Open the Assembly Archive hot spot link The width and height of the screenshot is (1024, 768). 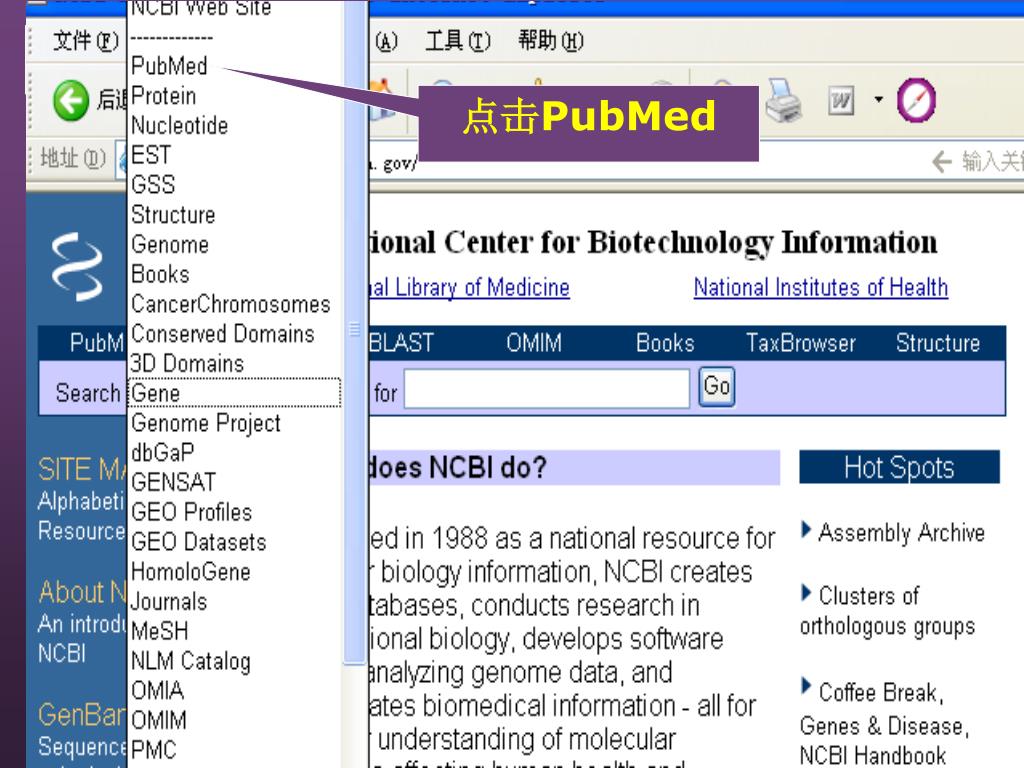point(901,533)
